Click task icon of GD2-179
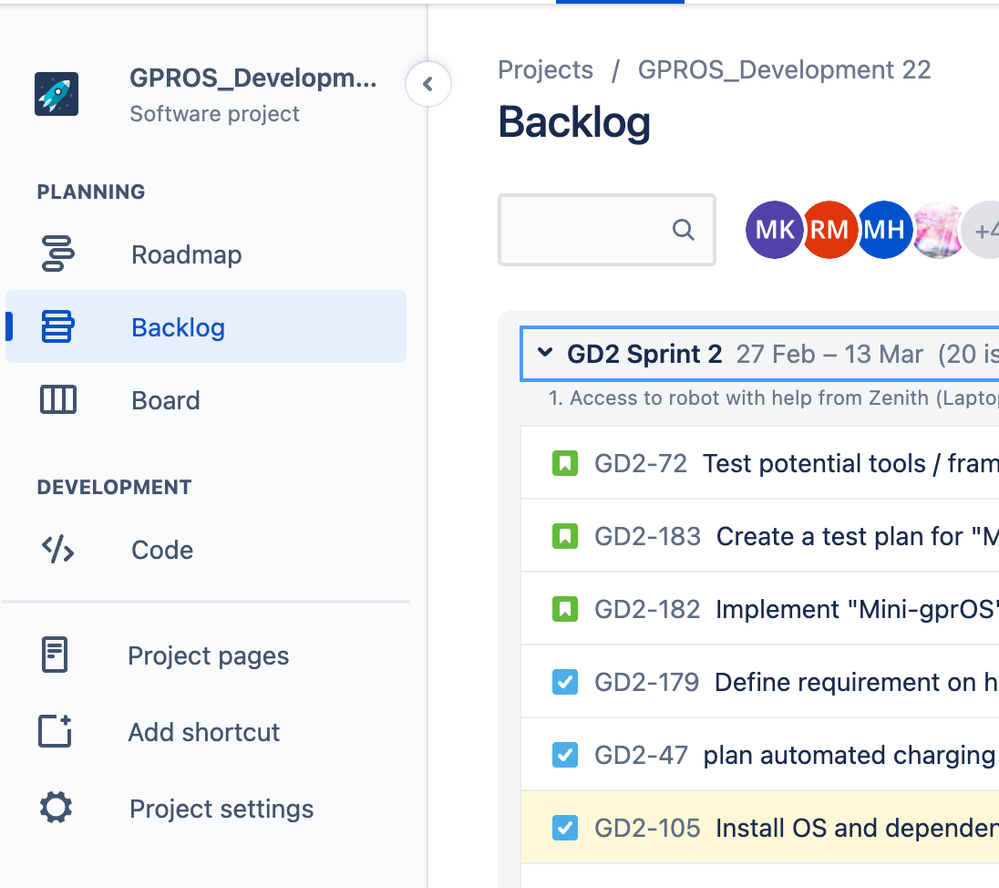Viewport: 999px width, 888px height. point(564,682)
